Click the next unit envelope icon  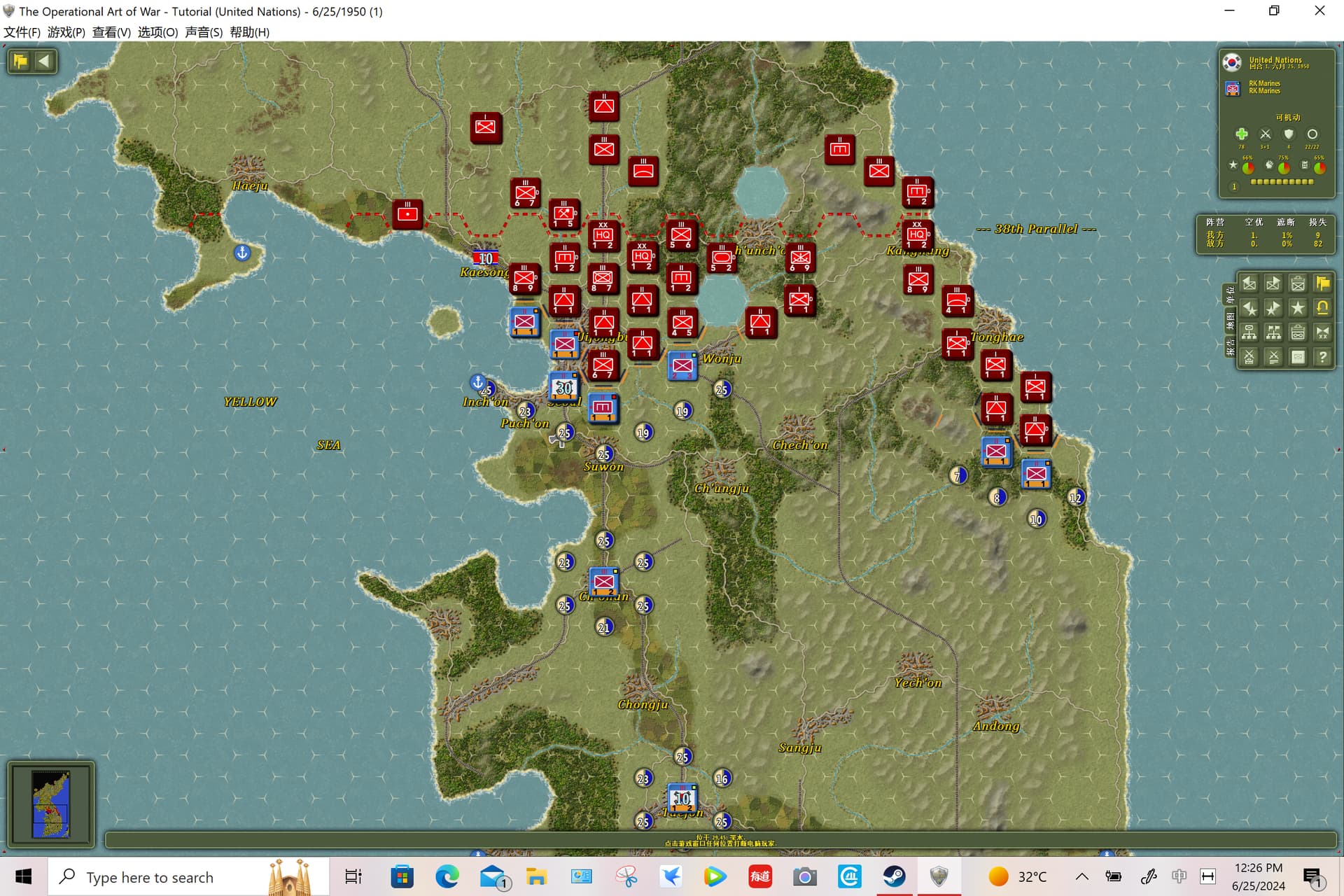pyautogui.click(x=1273, y=283)
